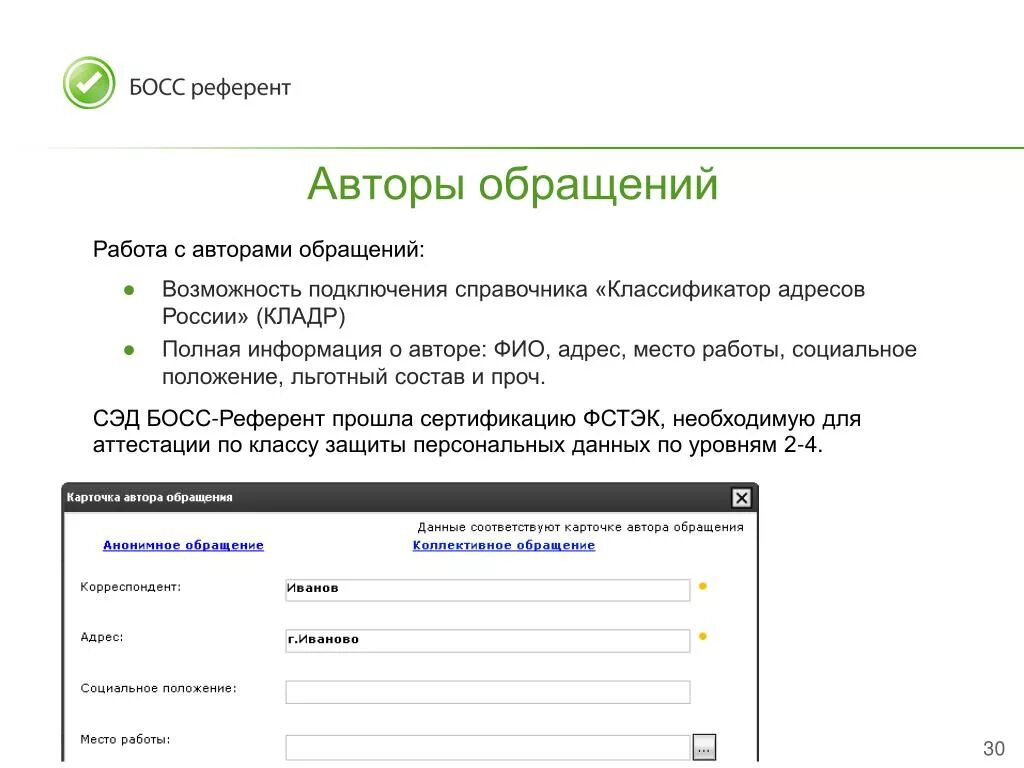This screenshot has height=768, width=1024.
Task: Click the line Работа с авторами обращений:
Action: tap(259, 249)
